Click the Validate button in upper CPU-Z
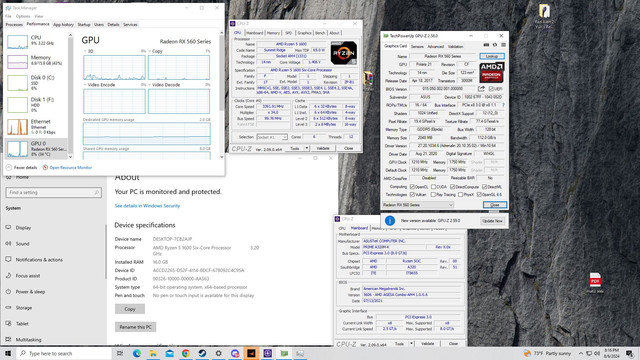Screen dimensions: 640x360 coord(323,148)
